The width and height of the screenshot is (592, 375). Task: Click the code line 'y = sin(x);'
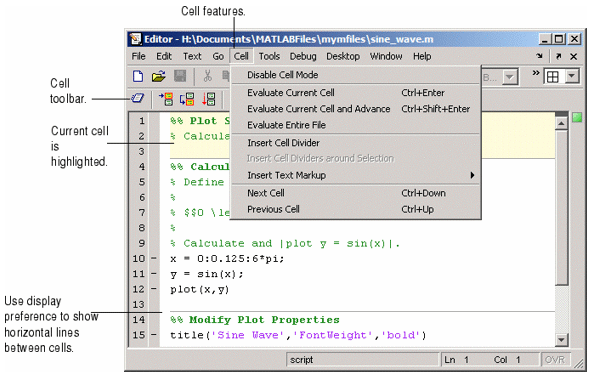(x=207, y=274)
